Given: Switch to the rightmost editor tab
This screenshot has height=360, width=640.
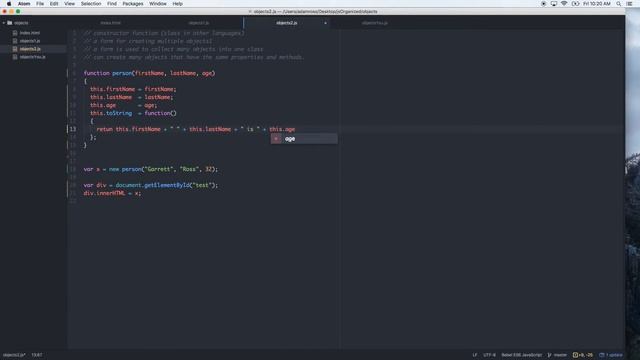Looking at the screenshot, I should click(x=375, y=23).
